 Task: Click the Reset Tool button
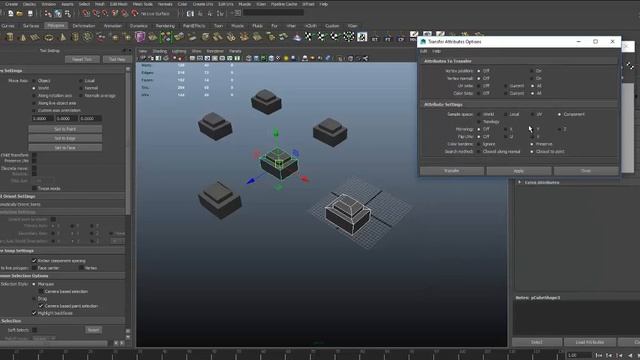[82, 60]
